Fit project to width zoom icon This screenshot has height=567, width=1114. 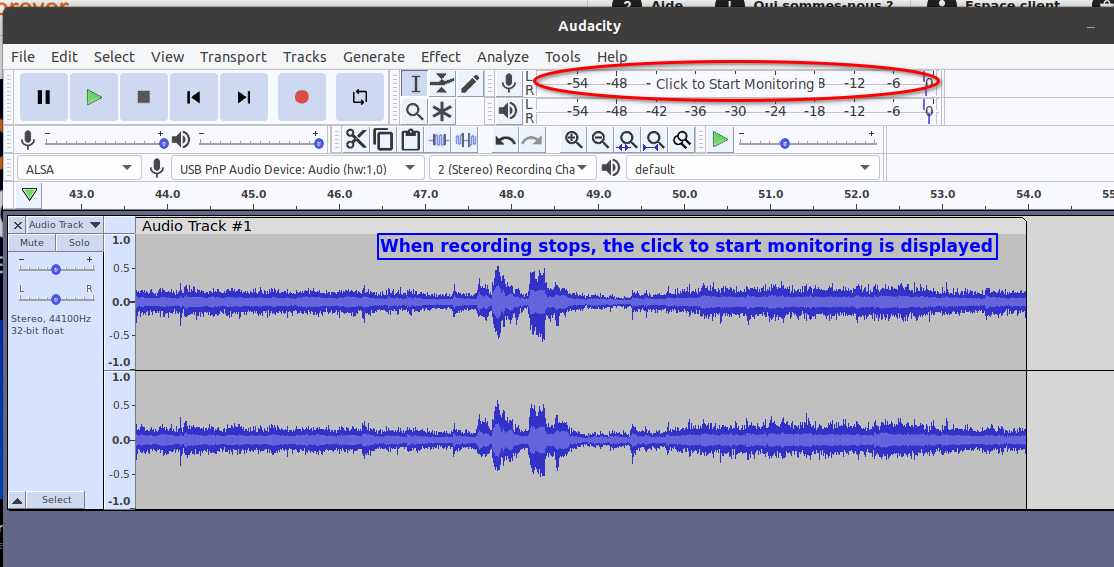pyautogui.click(x=654, y=139)
